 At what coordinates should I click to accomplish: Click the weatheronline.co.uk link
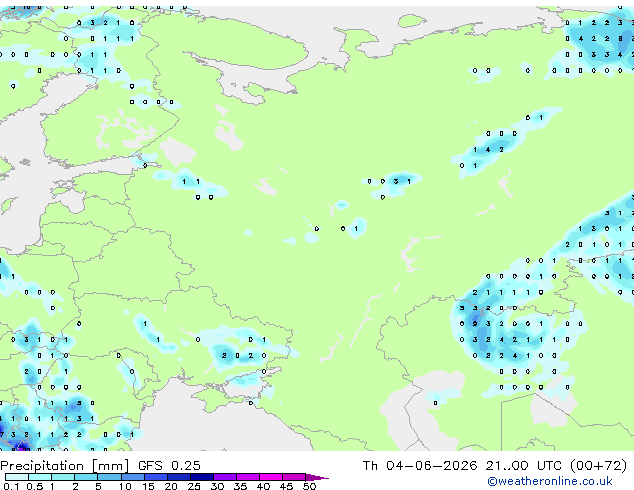pyautogui.click(x=549, y=481)
